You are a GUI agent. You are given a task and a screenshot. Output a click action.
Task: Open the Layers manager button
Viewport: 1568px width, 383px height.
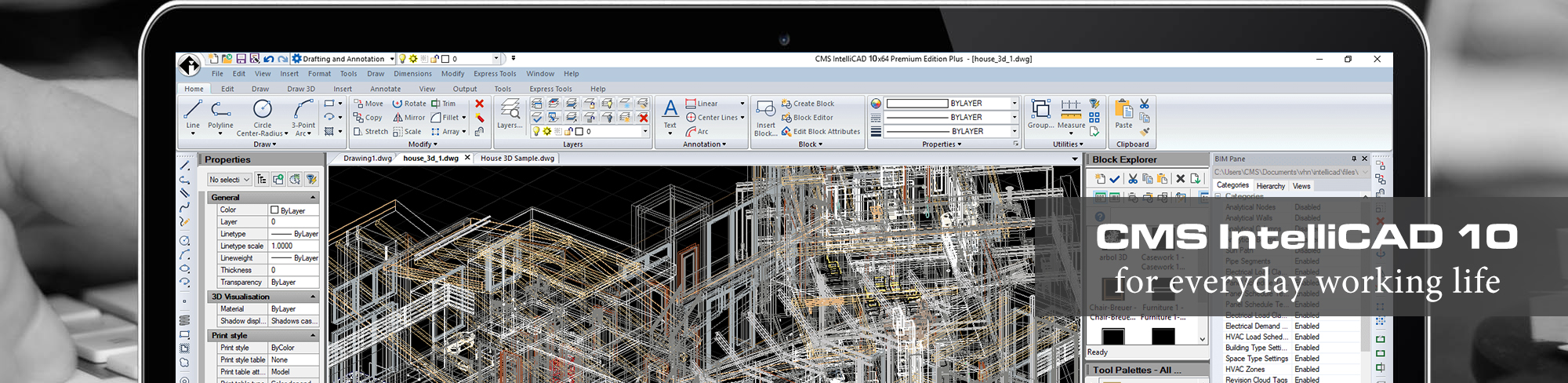pyautogui.click(x=510, y=114)
